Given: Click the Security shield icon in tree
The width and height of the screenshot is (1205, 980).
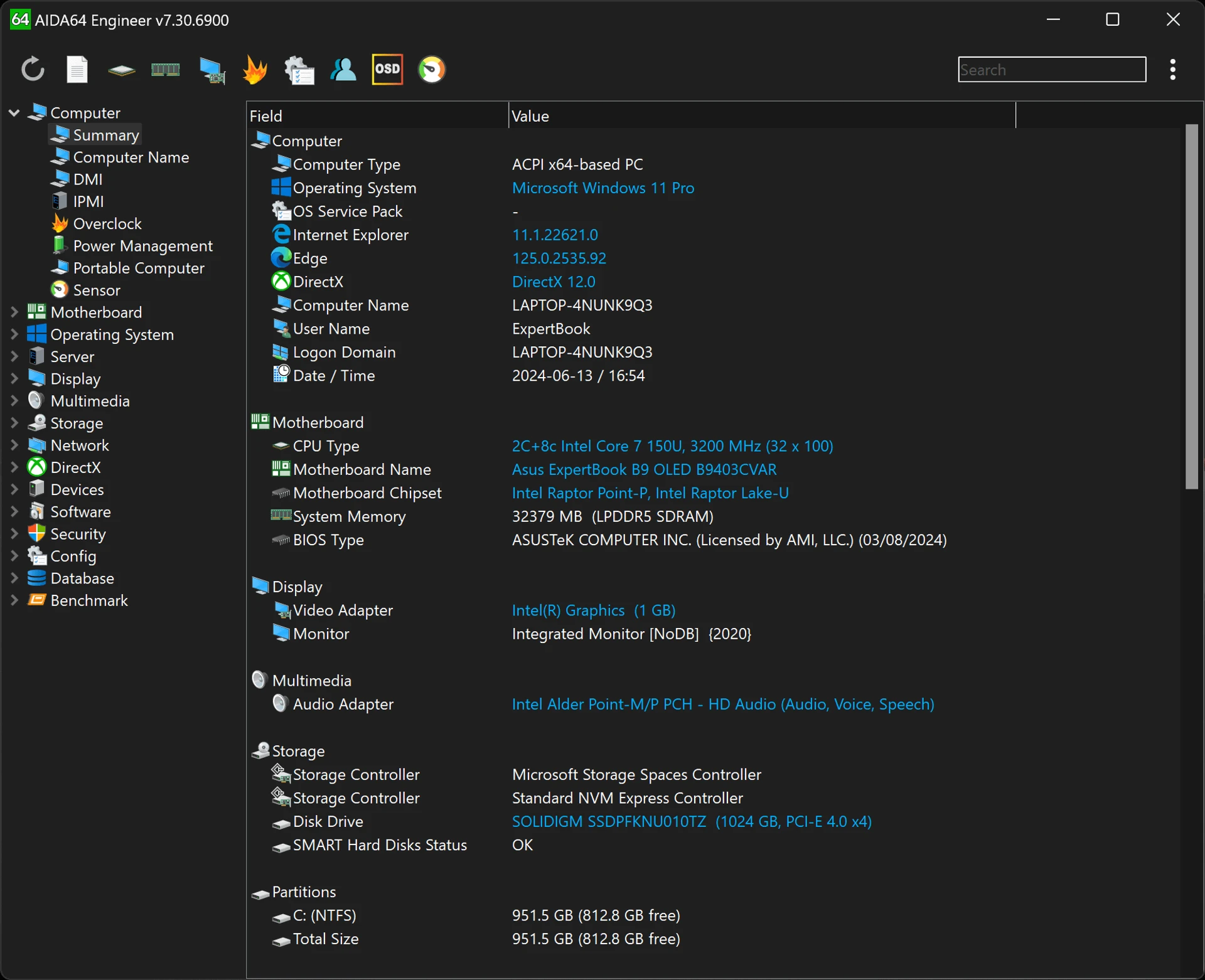Looking at the screenshot, I should [36, 533].
